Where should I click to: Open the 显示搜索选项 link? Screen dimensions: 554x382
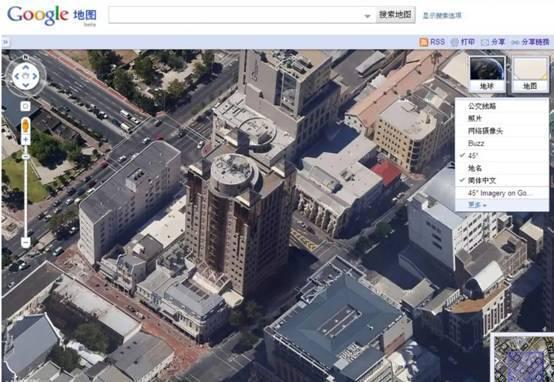tap(442, 15)
